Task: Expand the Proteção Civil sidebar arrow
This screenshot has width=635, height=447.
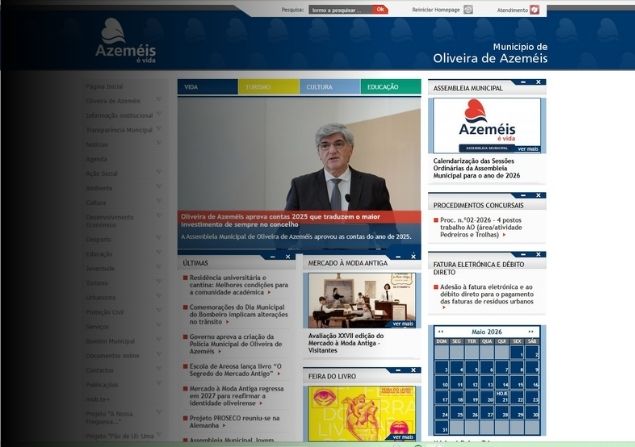Action: (x=159, y=311)
